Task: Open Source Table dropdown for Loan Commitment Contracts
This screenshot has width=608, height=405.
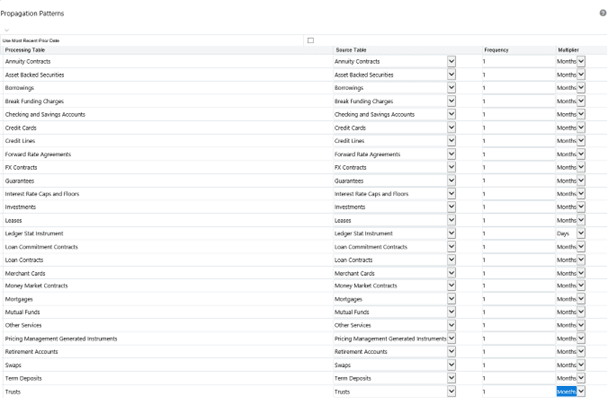Action: (x=451, y=246)
